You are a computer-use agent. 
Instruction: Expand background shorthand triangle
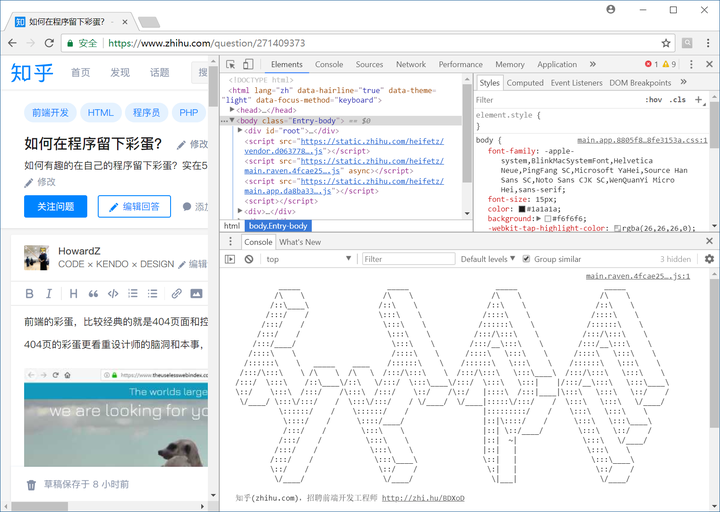pyautogui.click(x=539, y=219)
